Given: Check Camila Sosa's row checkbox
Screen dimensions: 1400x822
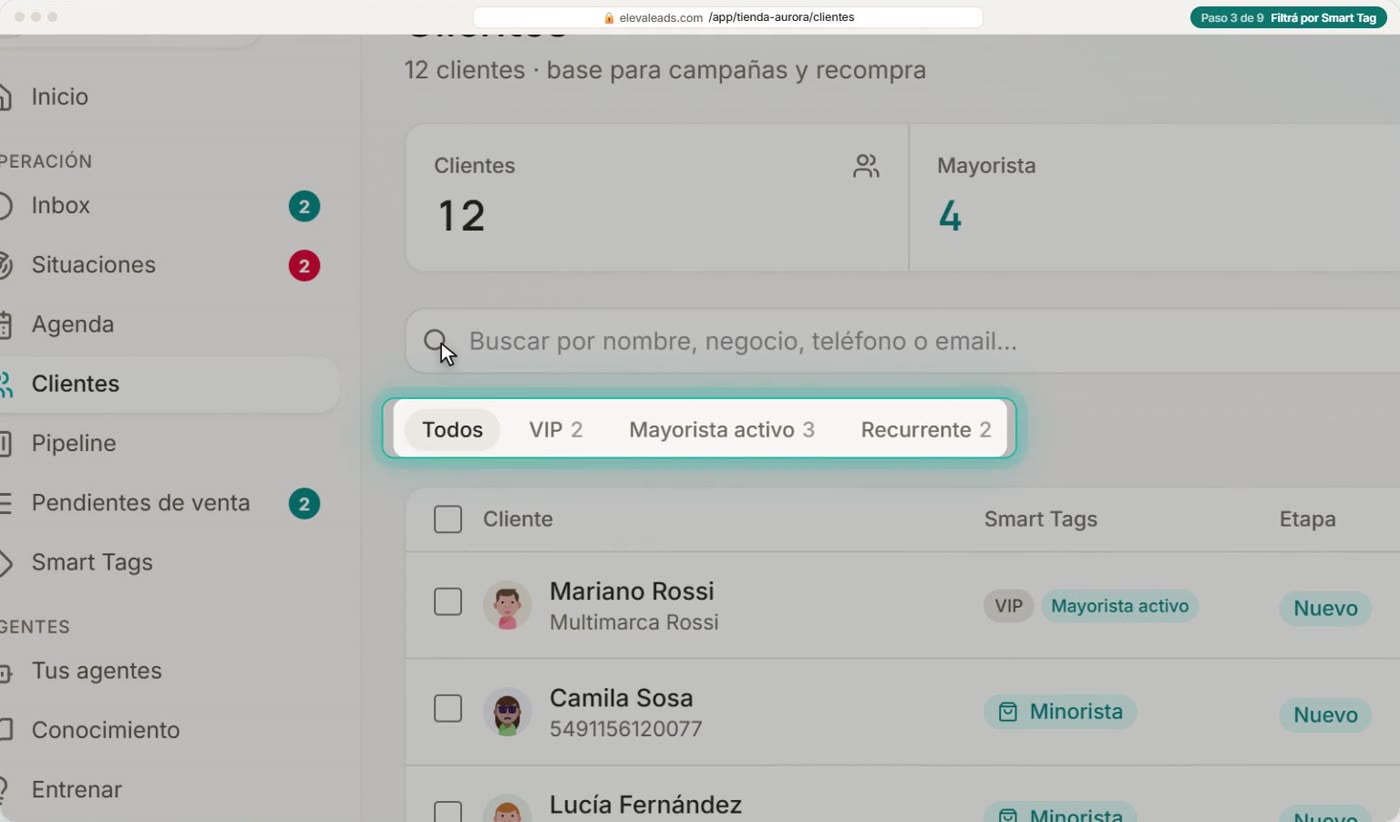Looking at the screenshot, I should [x=448, y=709].
